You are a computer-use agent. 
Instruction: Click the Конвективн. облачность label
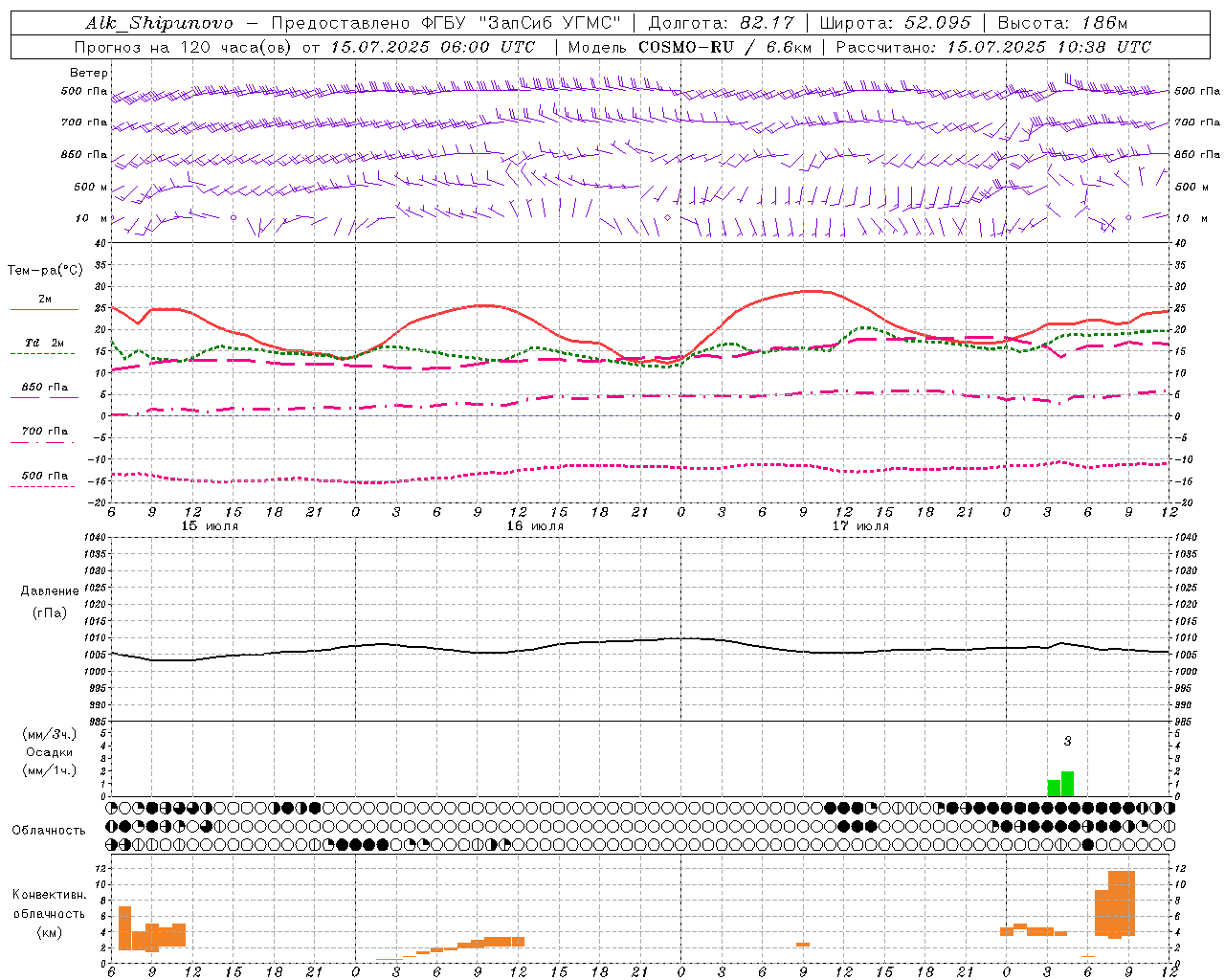click(x=50, y=903)
